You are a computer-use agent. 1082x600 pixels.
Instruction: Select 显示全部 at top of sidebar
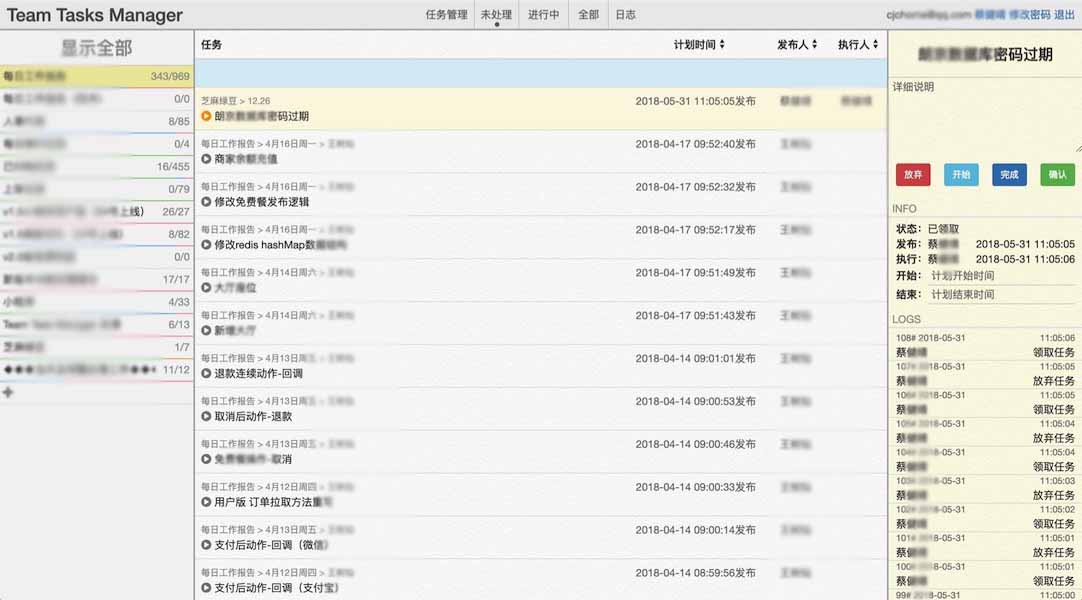coord(96,48)
